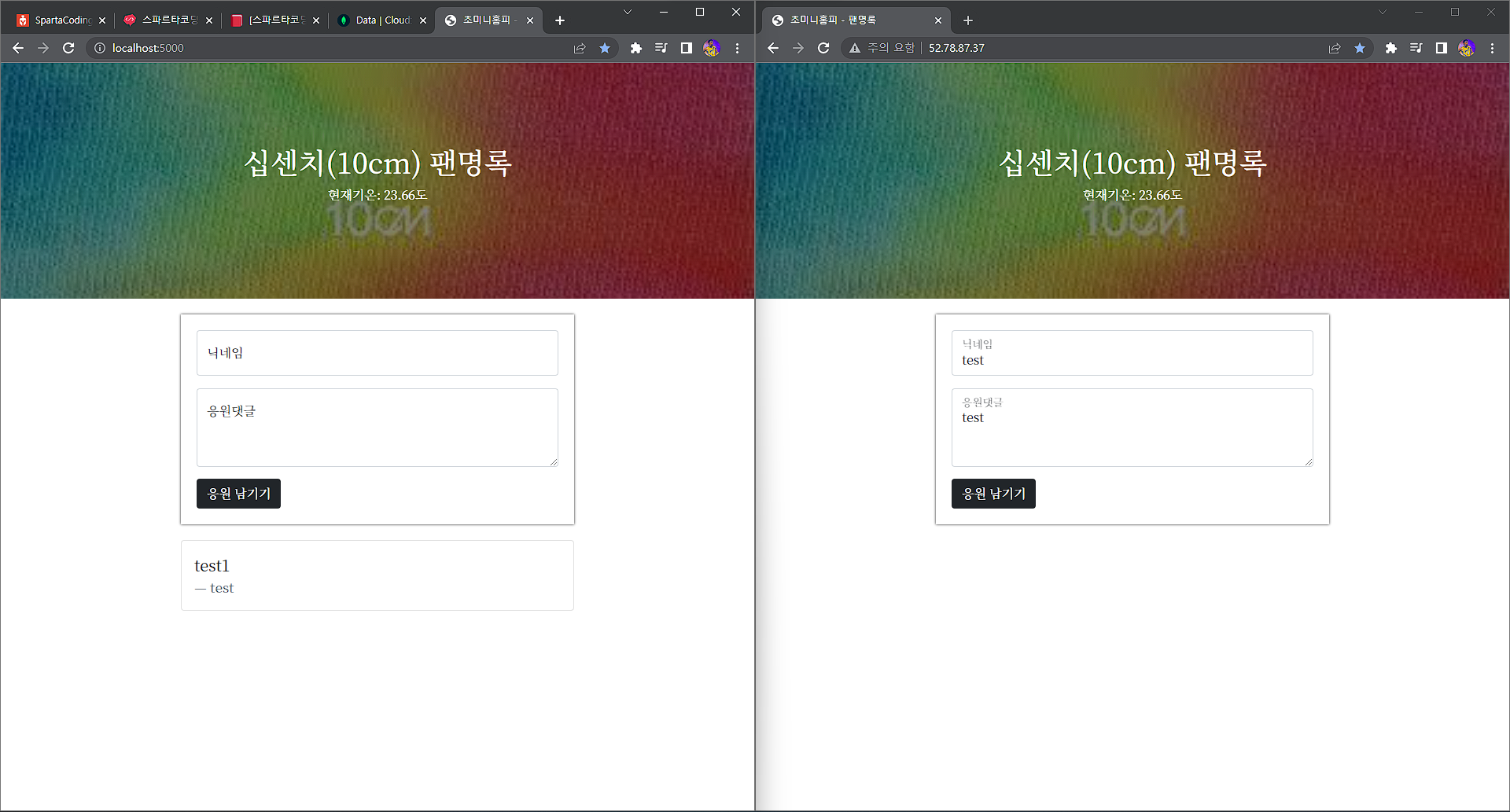Click the not-secure warning icon near 52.78.87.37
This screenshot has width=1510, height=812.
click(855, 48)
